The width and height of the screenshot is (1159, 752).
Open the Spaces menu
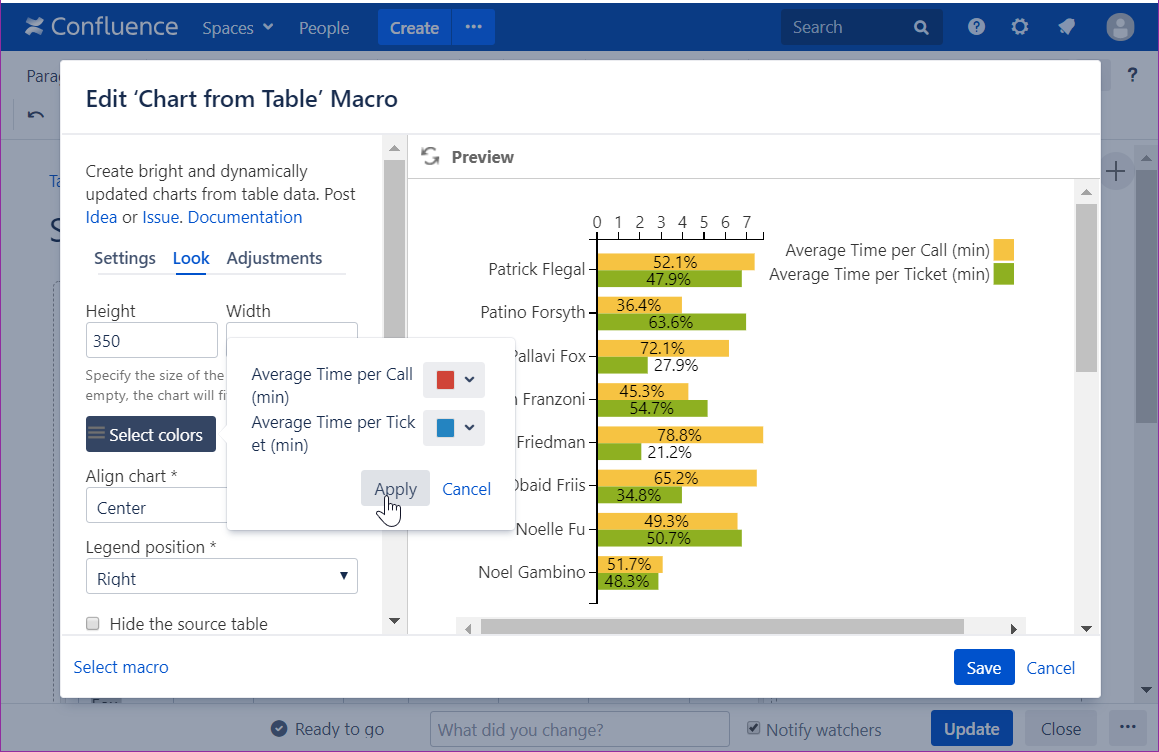pyautogui.click(x=237, y=28)
